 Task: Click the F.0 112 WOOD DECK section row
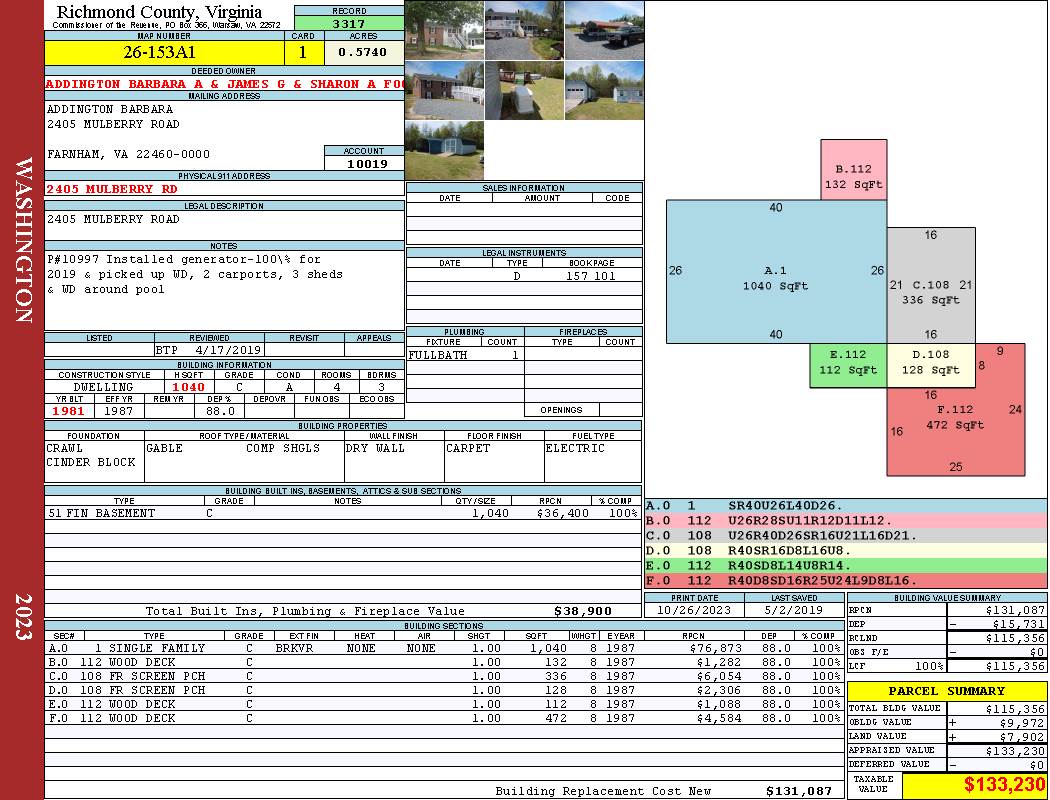pos(443,718)
